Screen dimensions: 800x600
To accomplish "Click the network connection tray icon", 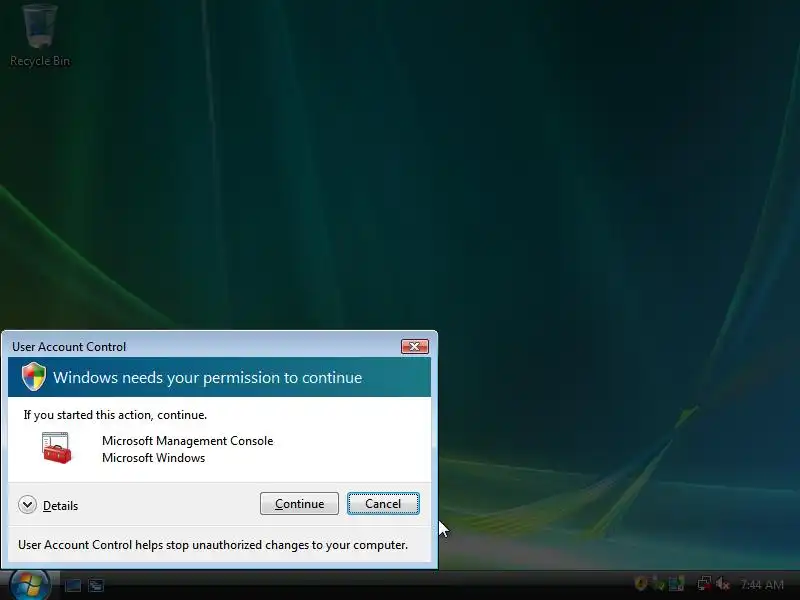I will click(x=705, y=584).
